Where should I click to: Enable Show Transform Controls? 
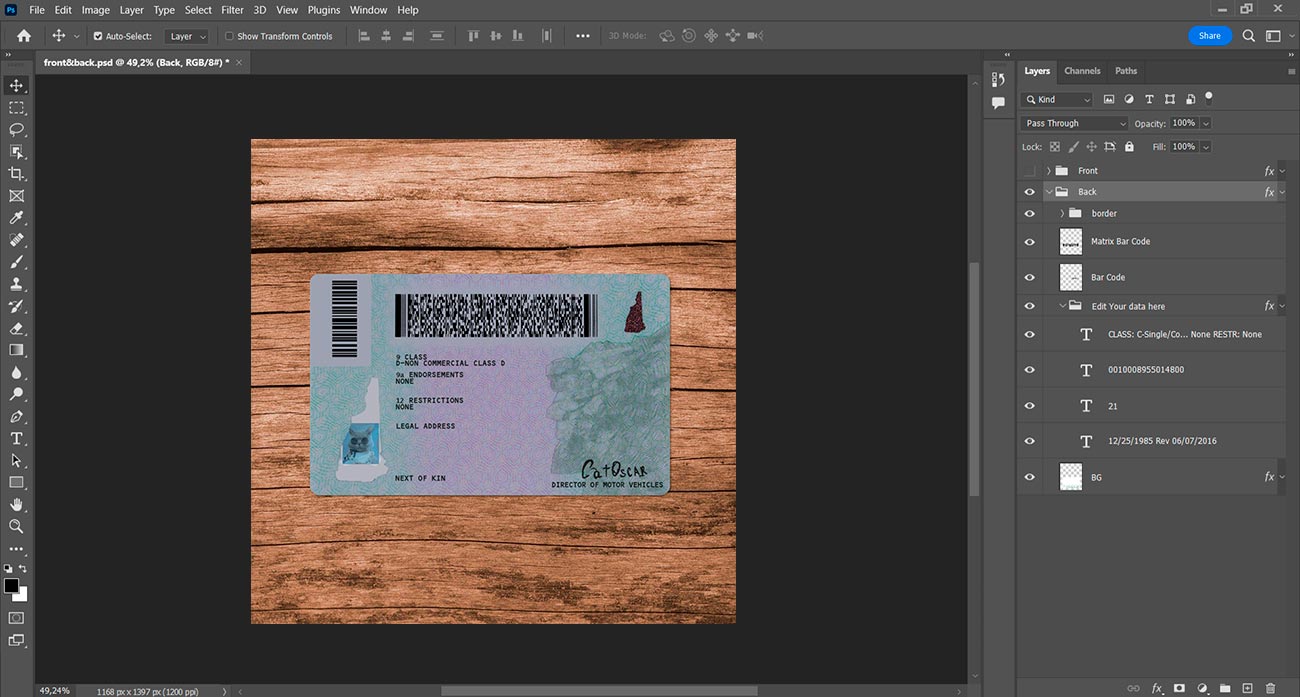[x=229, y=36]
